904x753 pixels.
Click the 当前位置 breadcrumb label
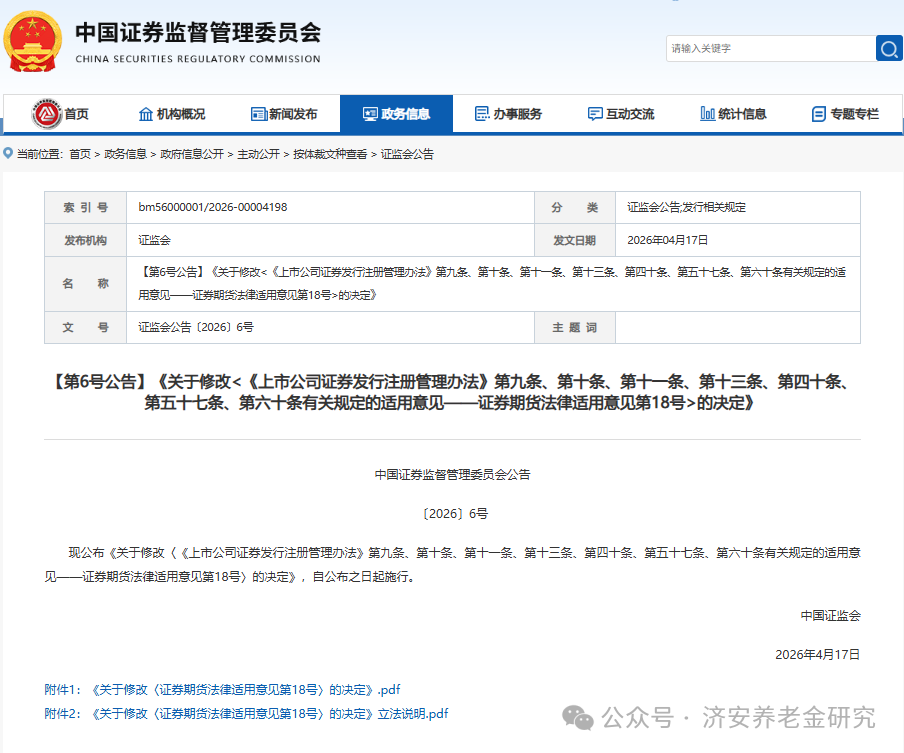click(39, 154)
